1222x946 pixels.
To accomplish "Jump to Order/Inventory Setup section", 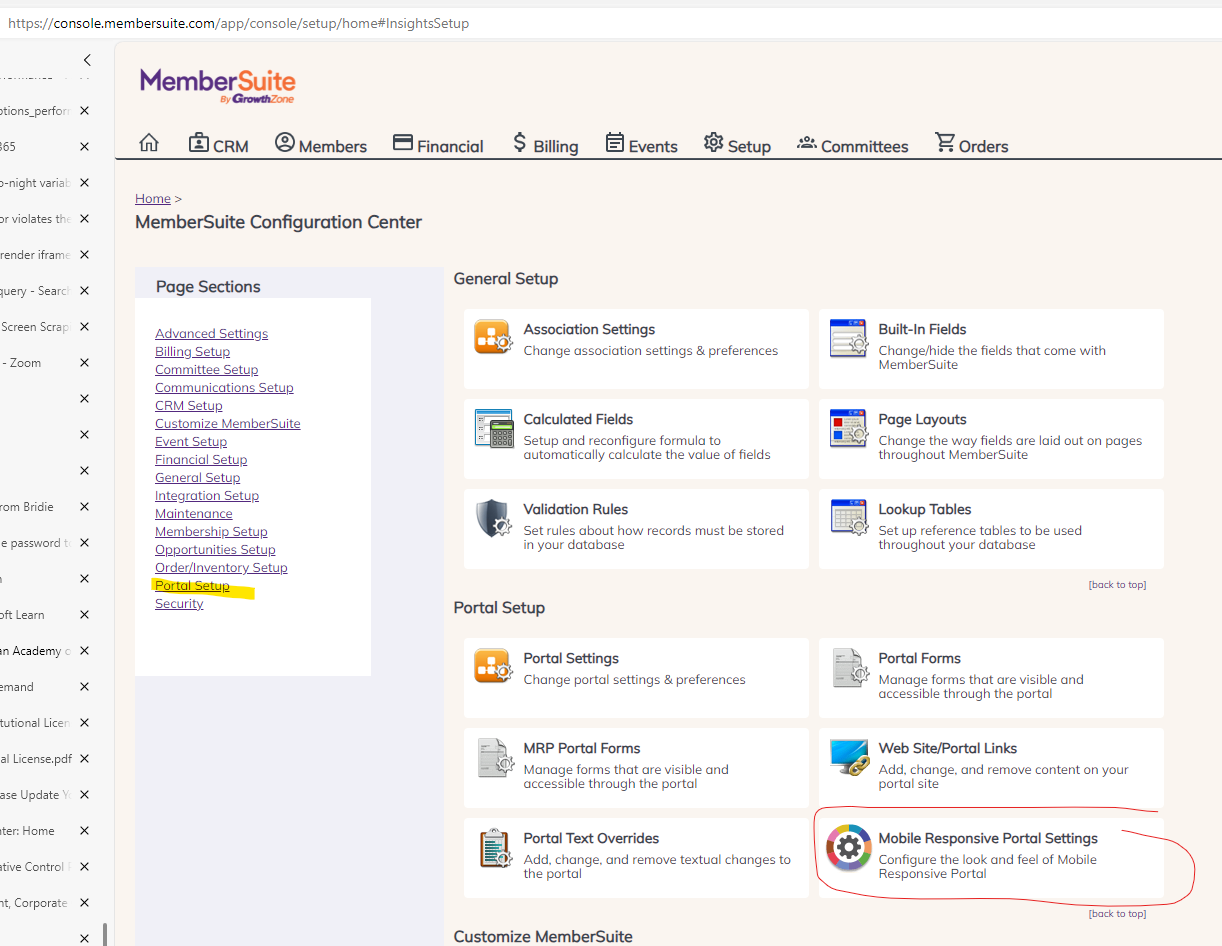I will (x=221, y=567).
